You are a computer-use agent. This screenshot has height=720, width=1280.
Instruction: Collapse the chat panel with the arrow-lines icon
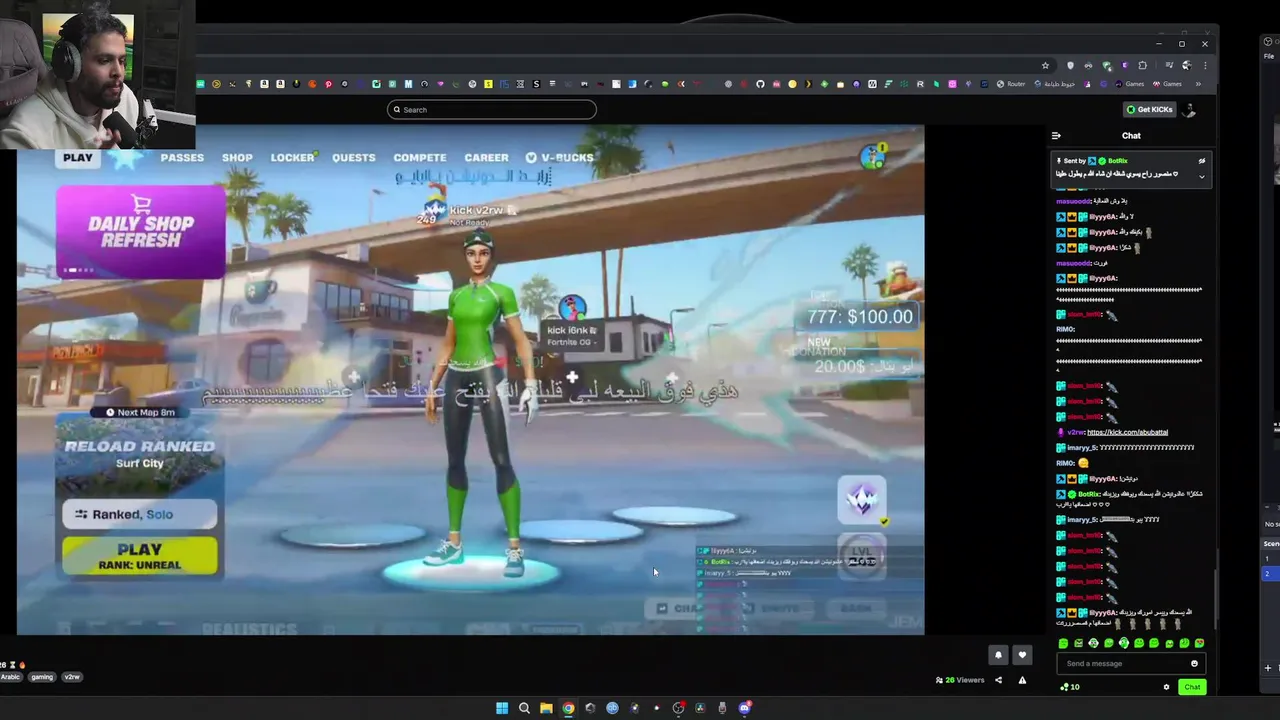[x=1055, y=136]
